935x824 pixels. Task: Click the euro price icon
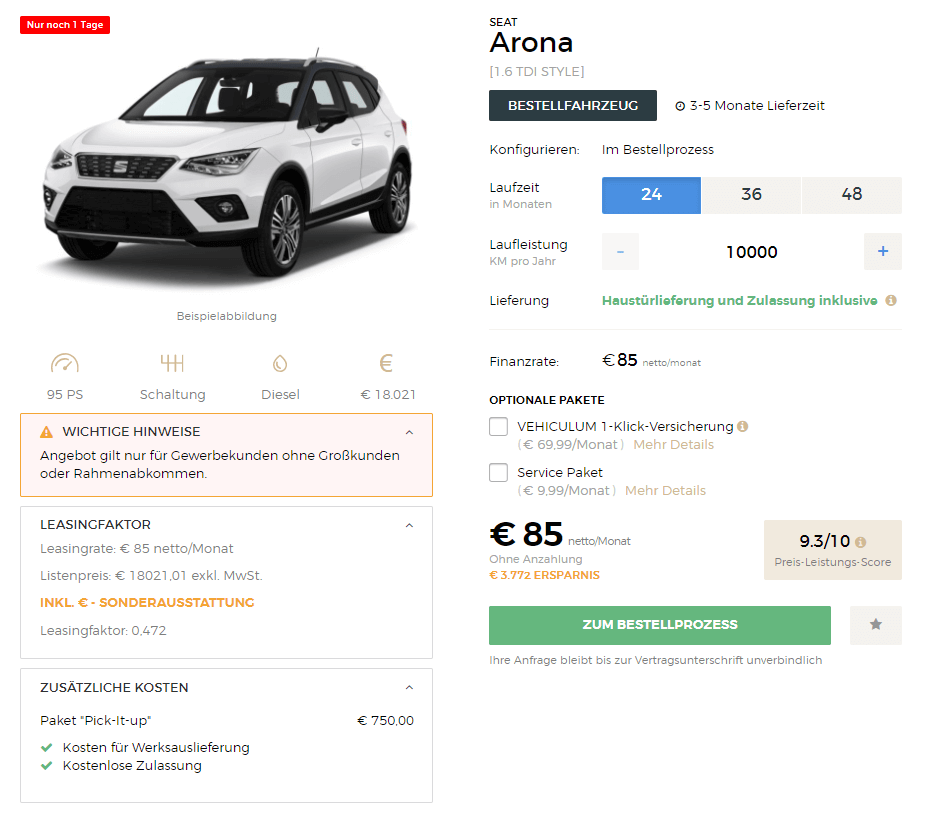386,363
